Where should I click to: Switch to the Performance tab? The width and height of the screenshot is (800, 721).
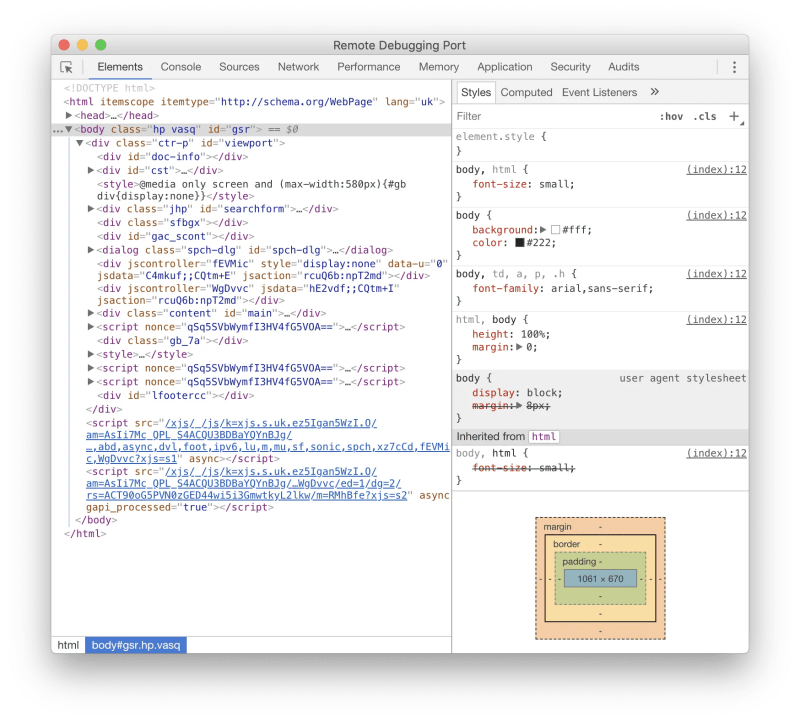click(368, 67)
